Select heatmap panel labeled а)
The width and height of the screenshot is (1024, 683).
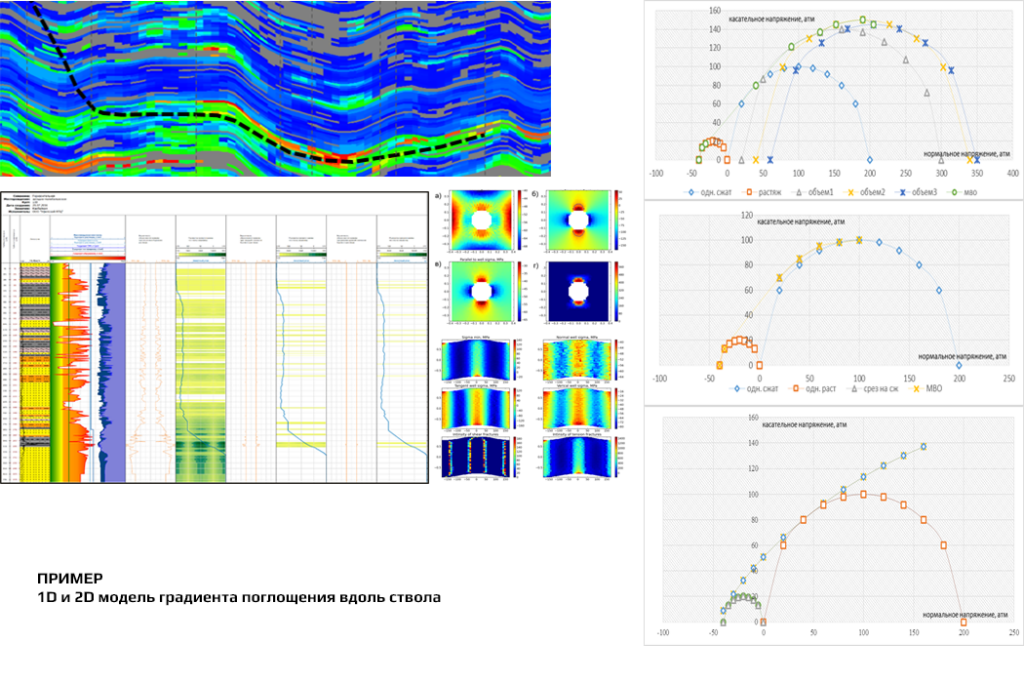coord(481,218)
